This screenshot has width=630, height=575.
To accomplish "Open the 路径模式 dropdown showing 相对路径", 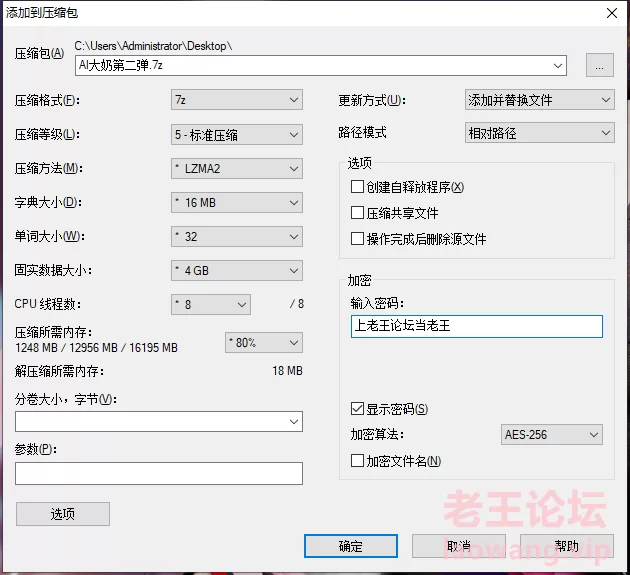I will 540,133.
